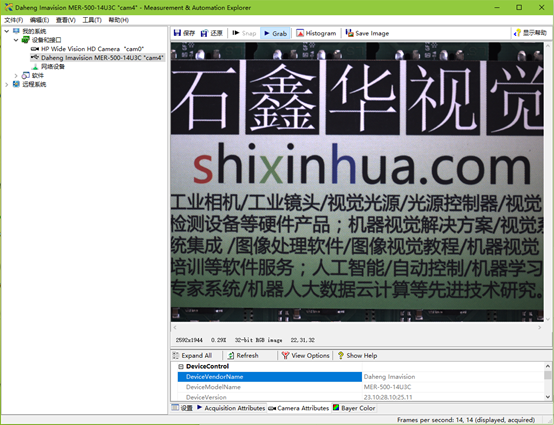Toggle the Grab continuous acquisition button
554x425 pixels.
pos(275,33)
